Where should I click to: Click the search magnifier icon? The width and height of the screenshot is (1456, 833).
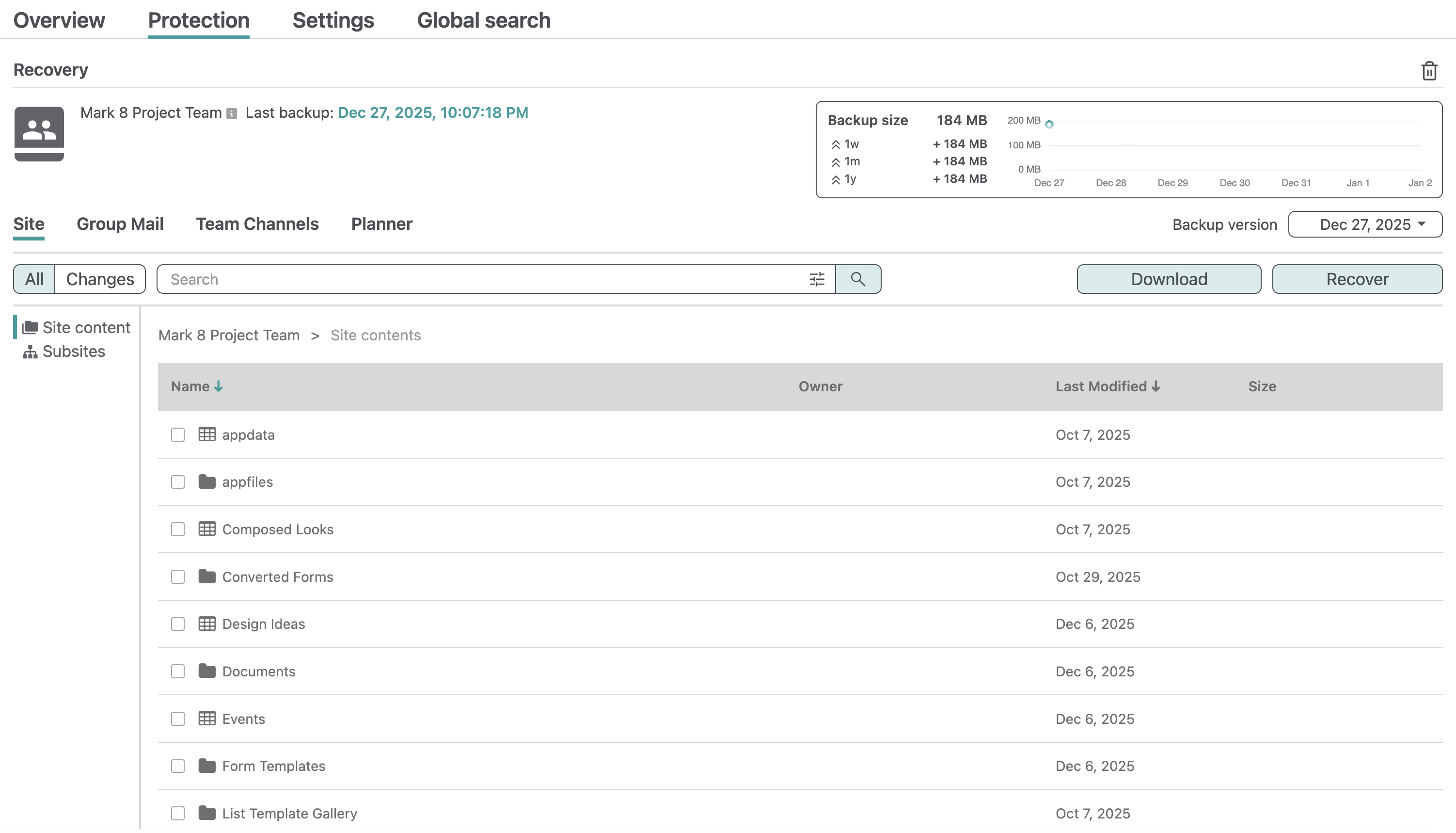[x=857, y=279]
